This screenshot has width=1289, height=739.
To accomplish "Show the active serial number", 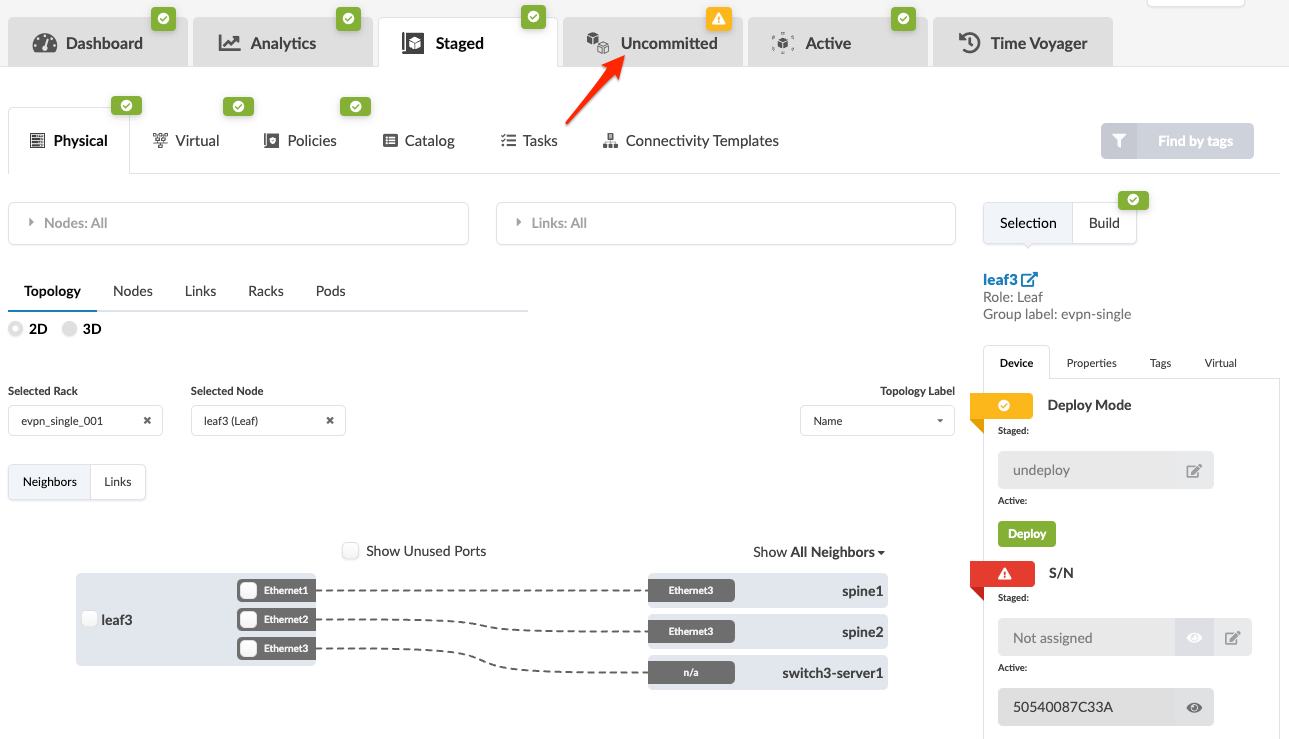I will tap(1194, 708).
